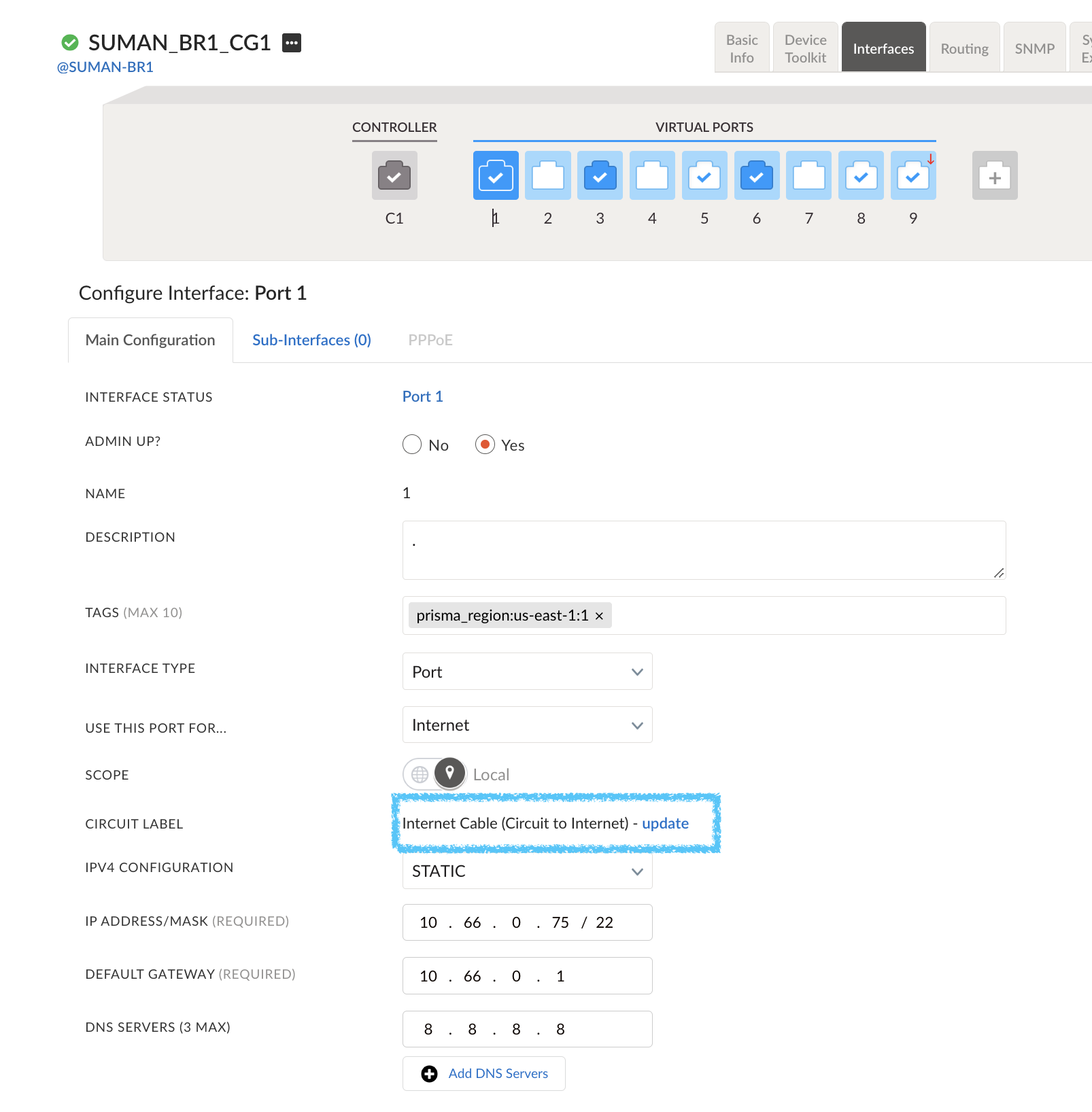The height and width of the screenshot is (1112, 1092).
Task: Click inside the Description text area
Action: tap(704, 550)
